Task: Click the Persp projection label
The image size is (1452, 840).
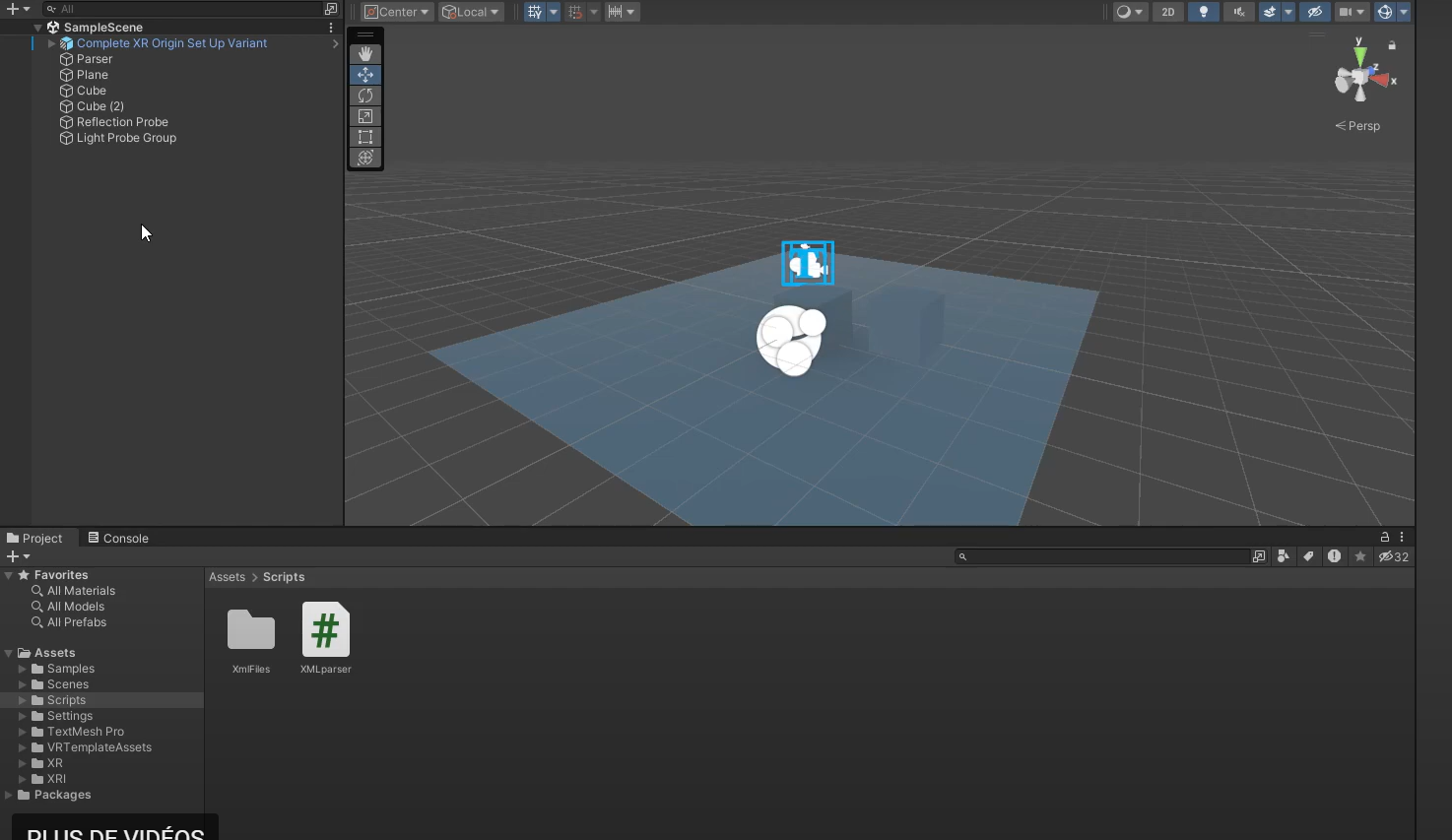Action: [x=1363, y=126]
